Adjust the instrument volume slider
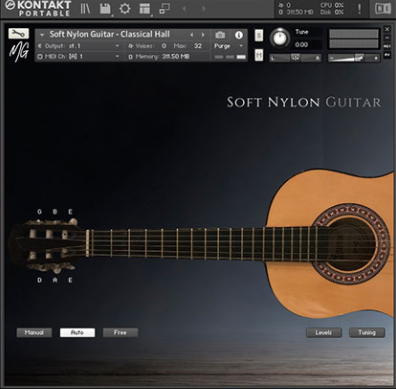Viewport: 396px width, 389px height. [354, 58]
